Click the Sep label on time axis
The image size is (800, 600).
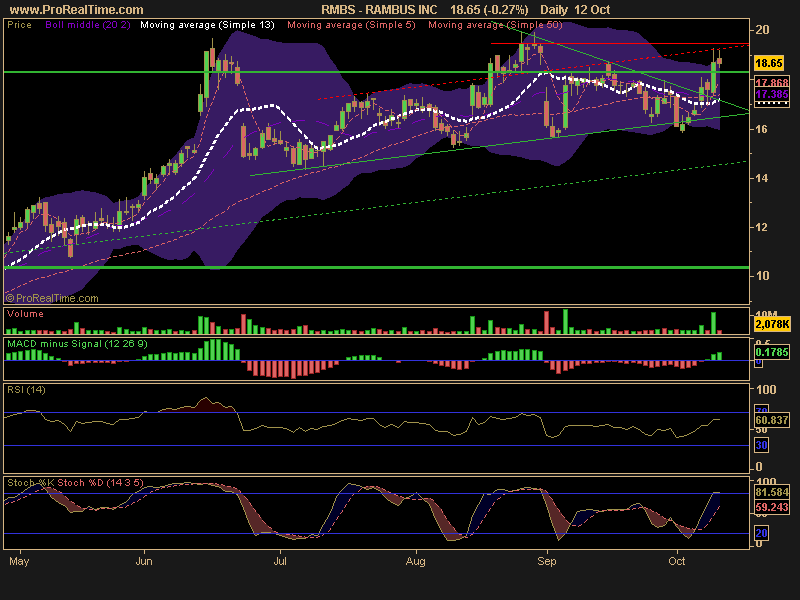coord(546,562)
